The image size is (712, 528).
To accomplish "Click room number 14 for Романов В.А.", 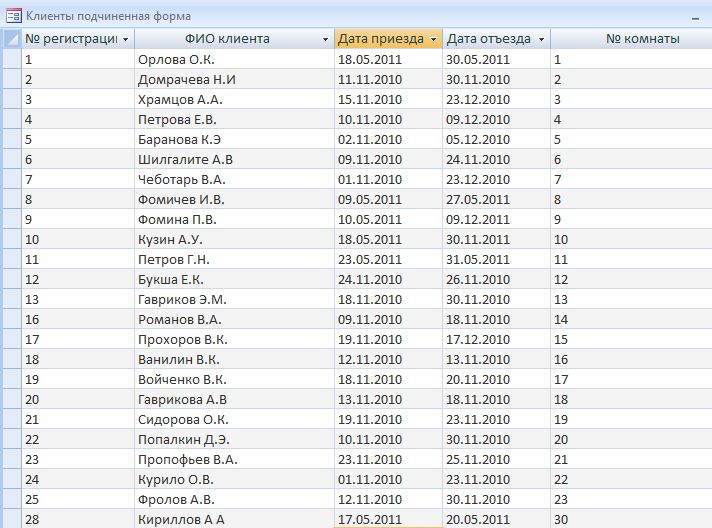I will click(x=632, y=319).
